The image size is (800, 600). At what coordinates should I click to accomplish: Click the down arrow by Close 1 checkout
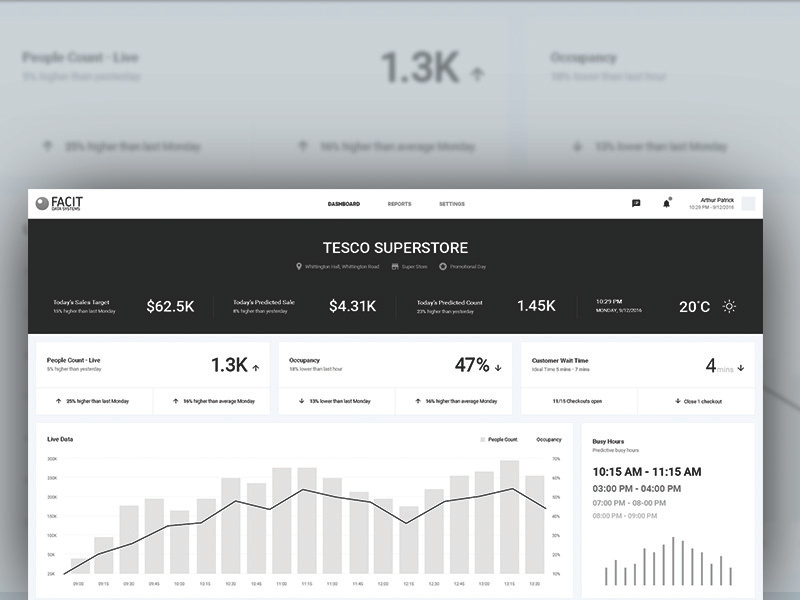pos(678,401)
